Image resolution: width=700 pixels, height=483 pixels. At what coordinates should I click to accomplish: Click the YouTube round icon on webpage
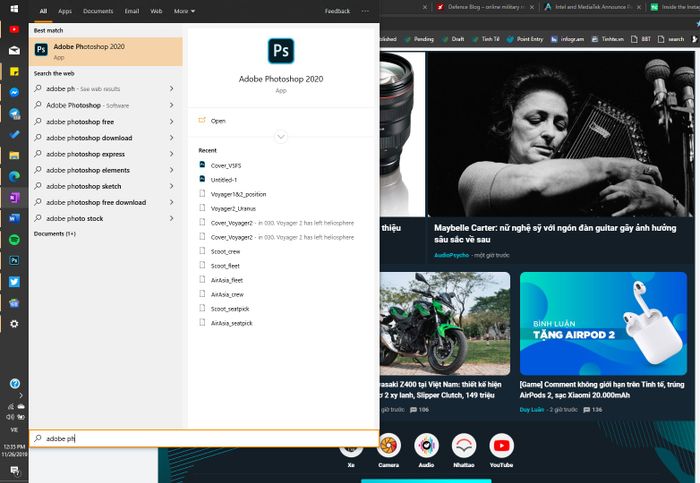pyautogui.click(x=501, y=445)
